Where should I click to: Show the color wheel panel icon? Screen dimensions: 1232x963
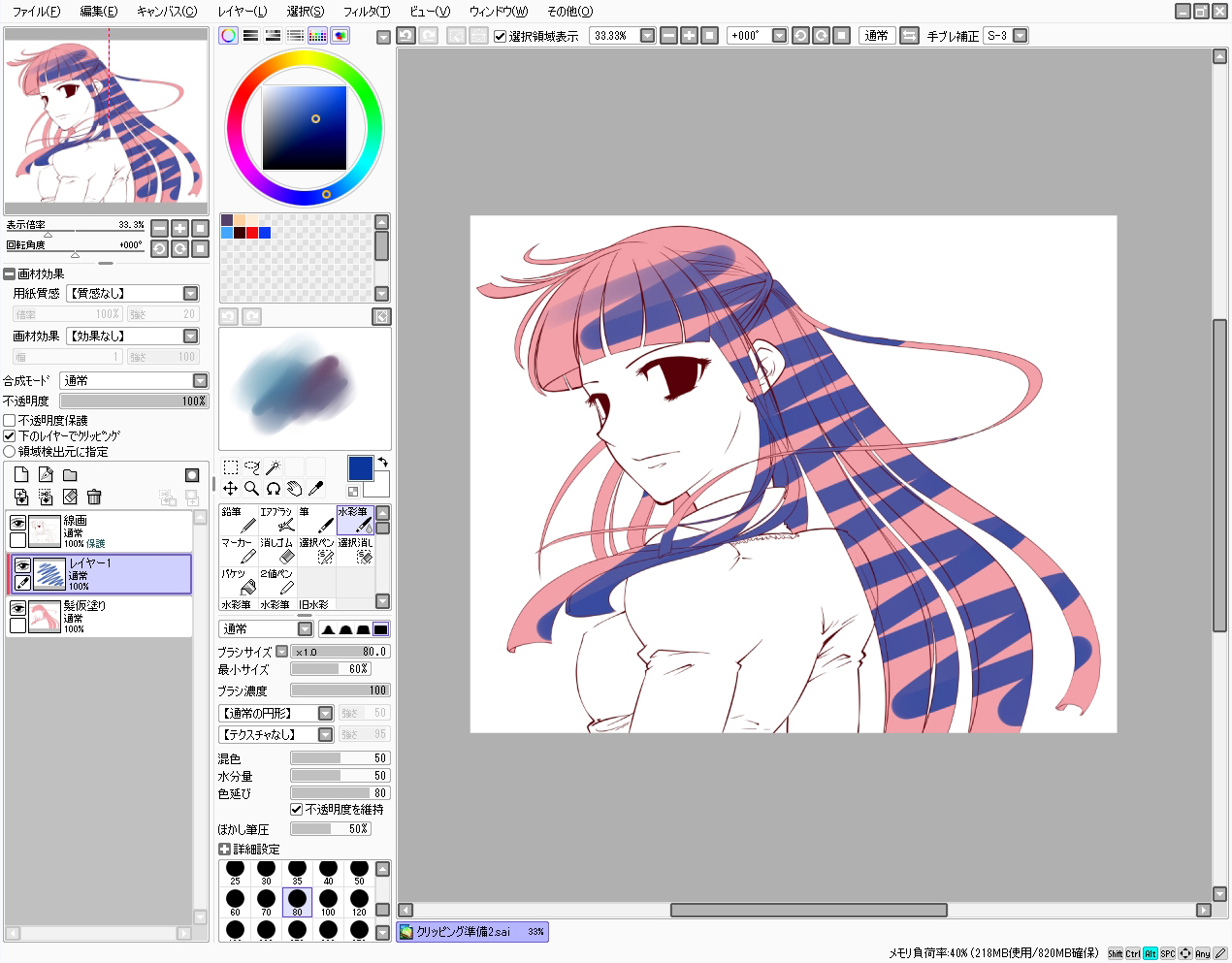point(228,36)
